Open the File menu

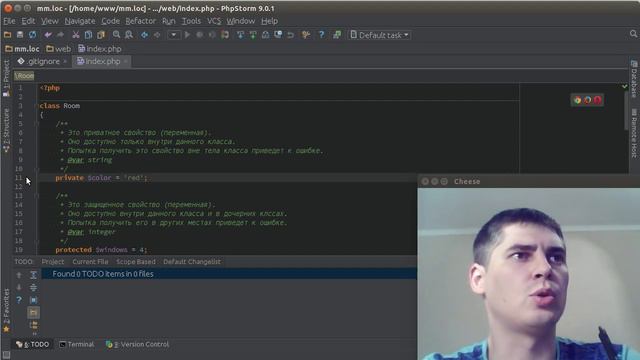9,21
